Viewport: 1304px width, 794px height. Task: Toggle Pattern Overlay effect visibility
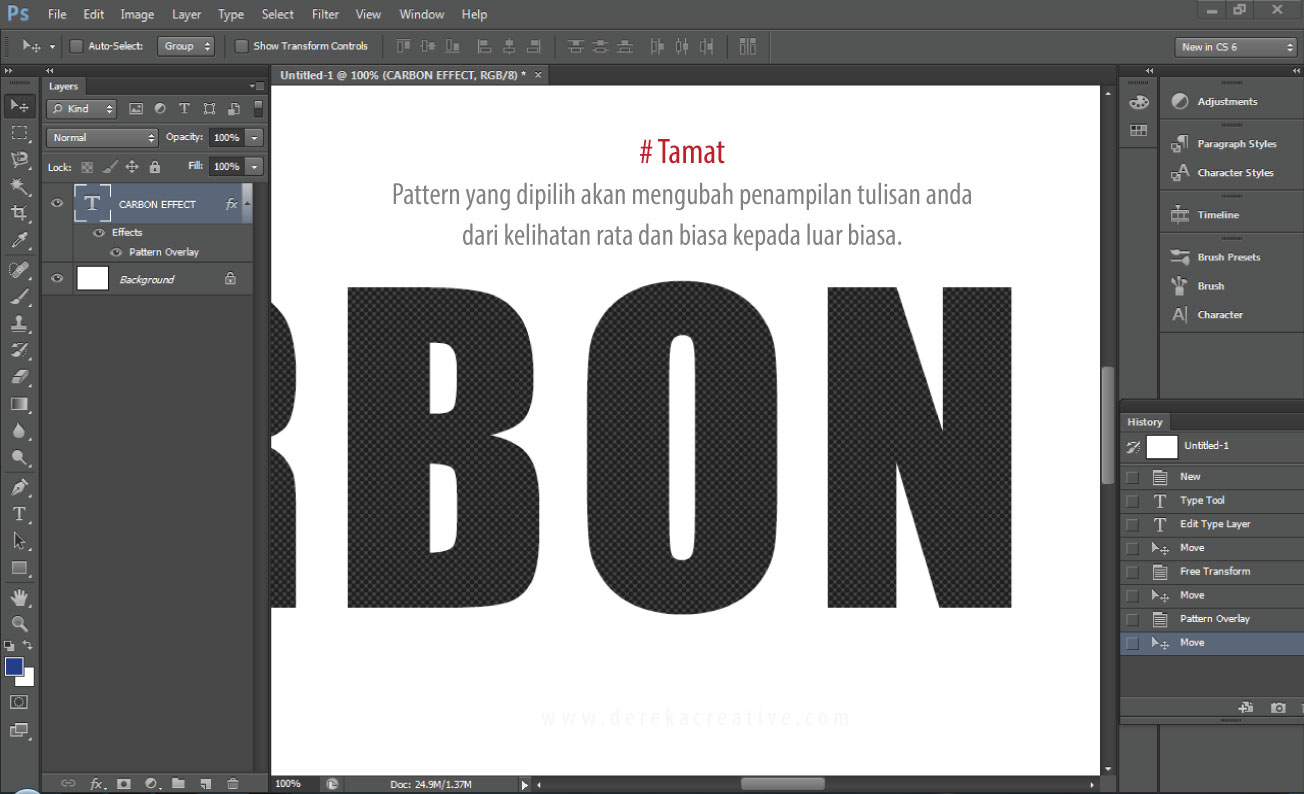coord(116,252)
